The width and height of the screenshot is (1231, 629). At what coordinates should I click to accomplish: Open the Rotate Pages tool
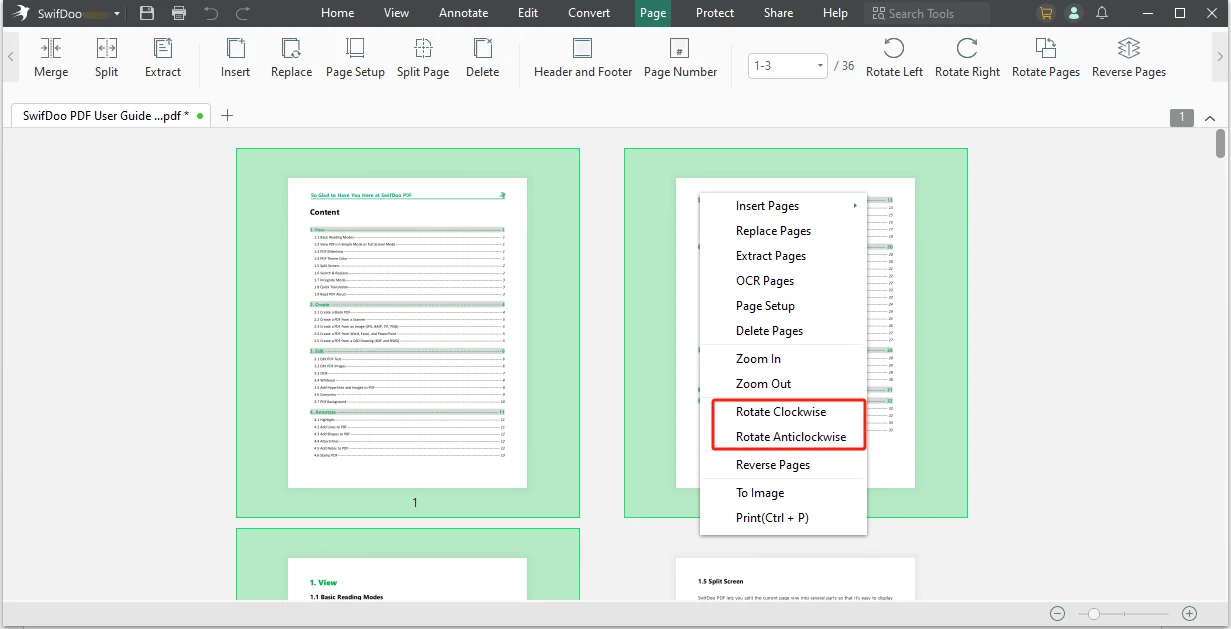(1046, 58)
